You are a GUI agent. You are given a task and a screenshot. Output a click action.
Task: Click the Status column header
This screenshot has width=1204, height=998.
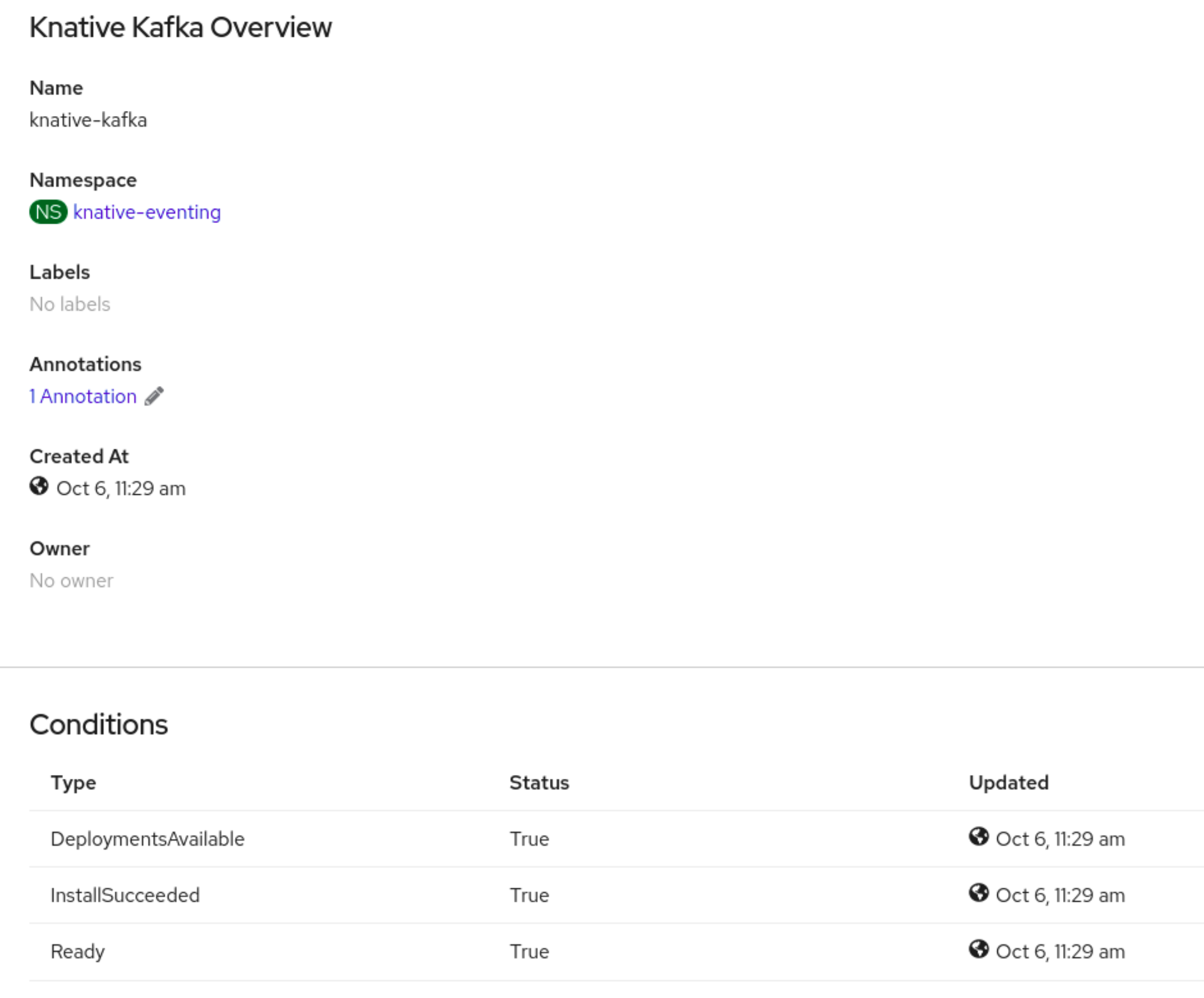(x=539, y=782)
